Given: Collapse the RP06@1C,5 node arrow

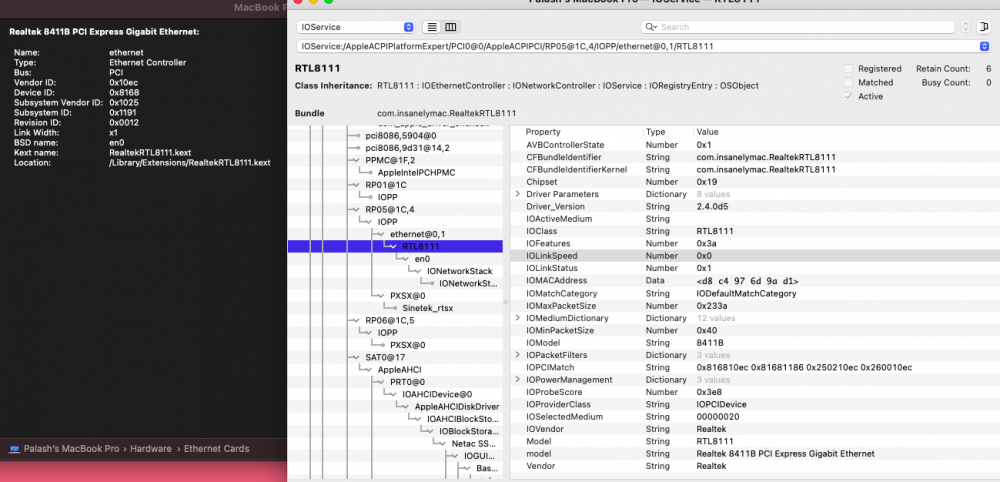Looking at the screenshot, I should (x=354, y=321).
